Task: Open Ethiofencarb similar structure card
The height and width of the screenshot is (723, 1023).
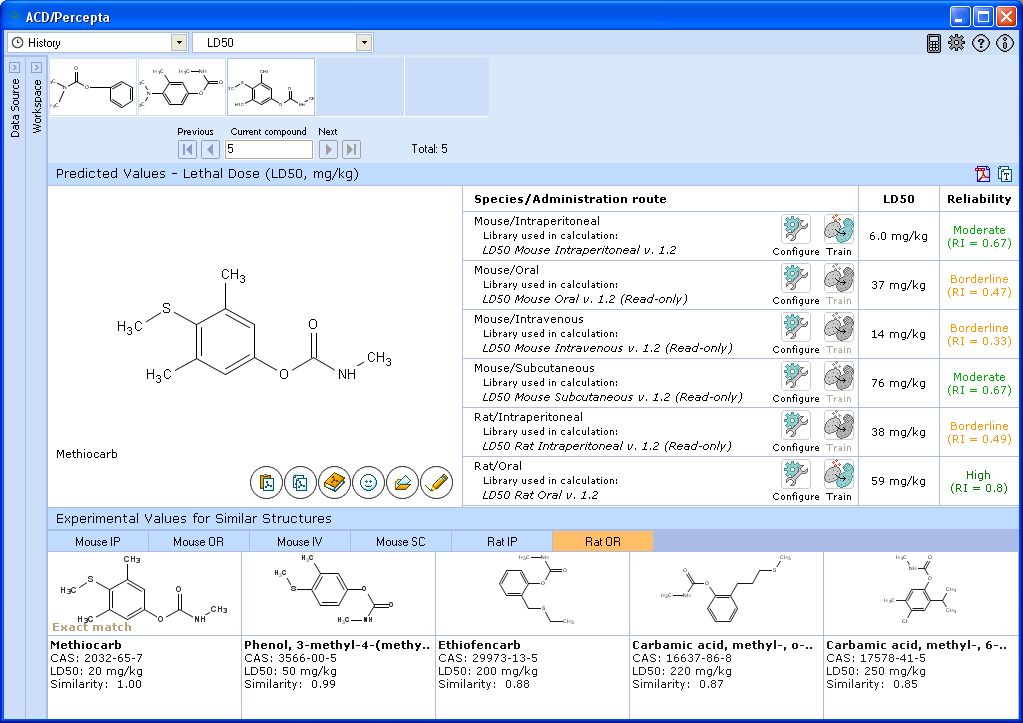Action: pyautogui.click(x=532, y=634)
